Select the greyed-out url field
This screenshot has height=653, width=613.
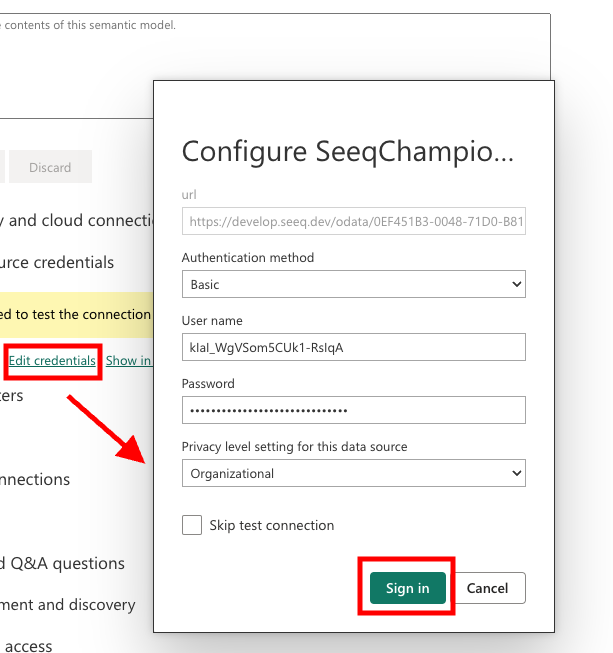click(x=353, y=221)
